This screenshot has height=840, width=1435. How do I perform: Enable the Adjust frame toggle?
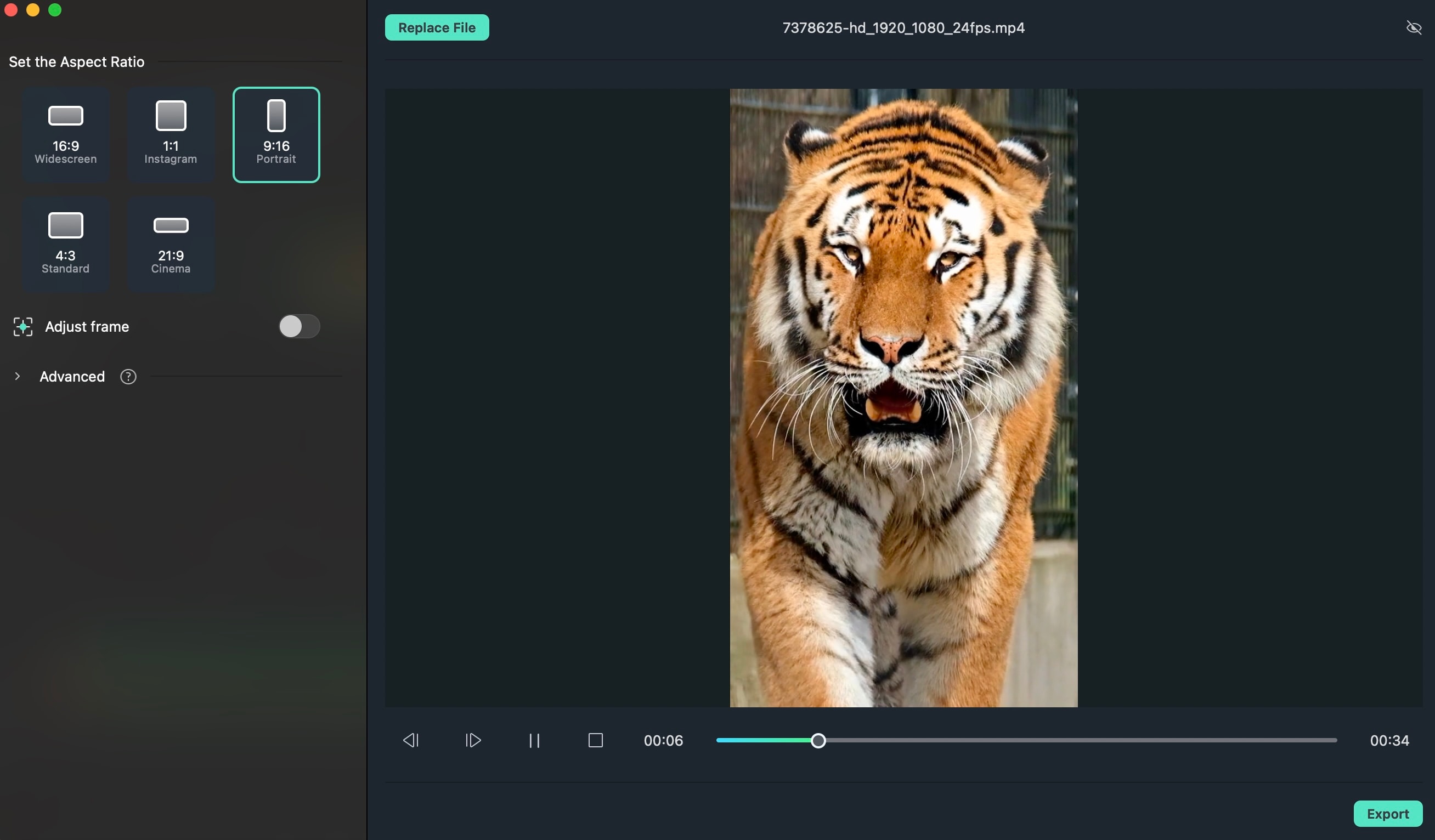(298, 326)
